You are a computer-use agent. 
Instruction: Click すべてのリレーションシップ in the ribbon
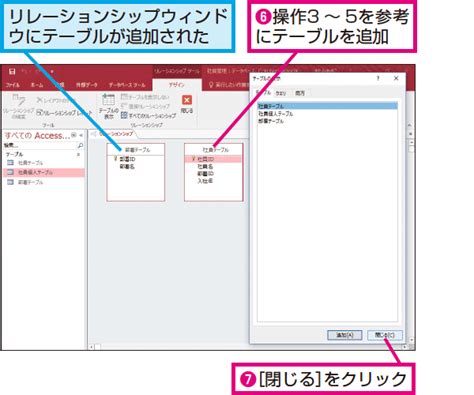pos(148,116)
